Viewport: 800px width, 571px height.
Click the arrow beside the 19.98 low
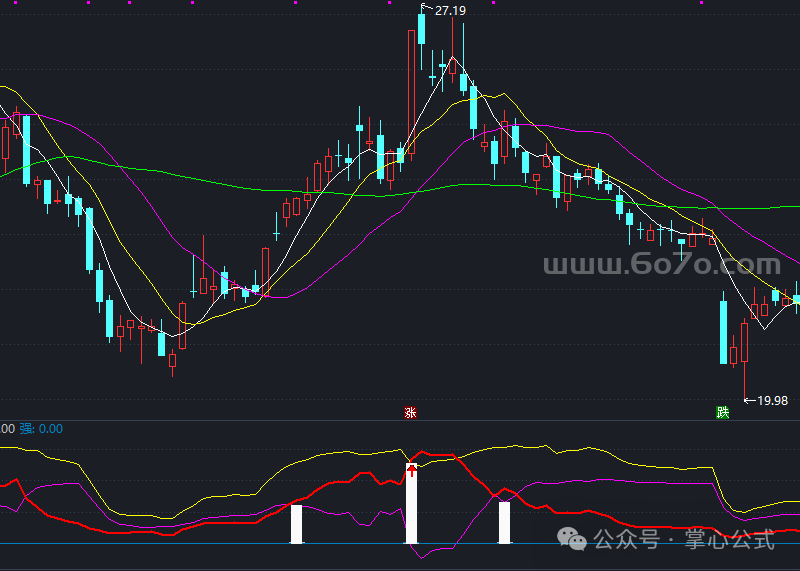pyautogui.click(x=750, y=401)
